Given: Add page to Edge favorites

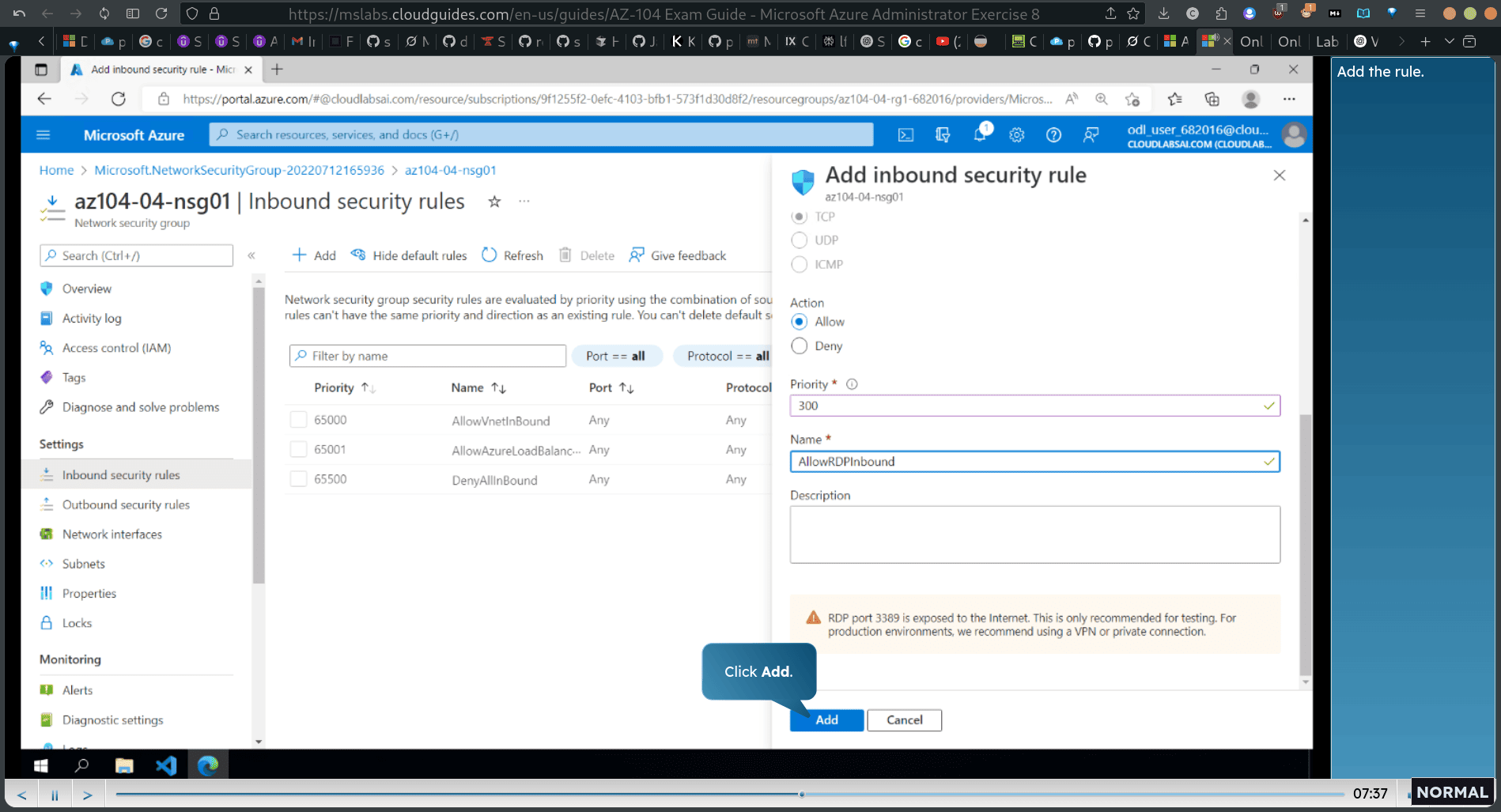Looking at the screenshot, I should [x=1132, y=99].
